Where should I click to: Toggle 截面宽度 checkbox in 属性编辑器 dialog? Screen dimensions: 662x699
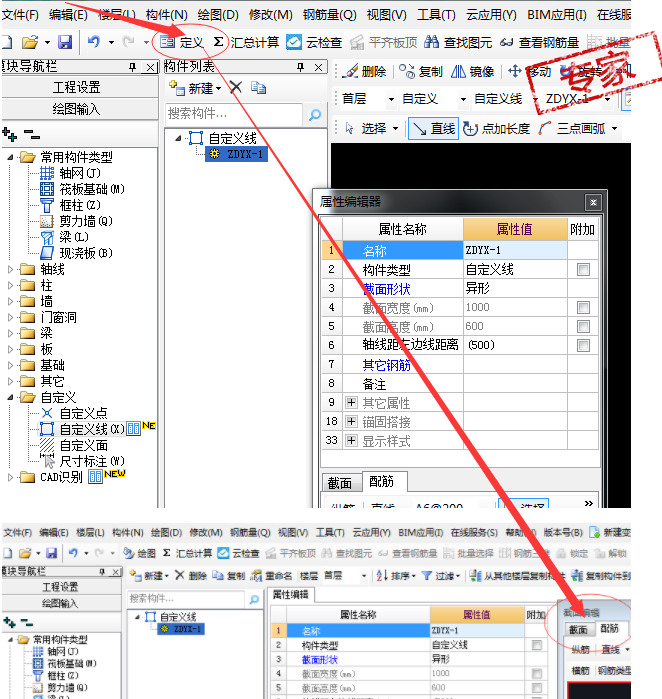(583, 307)
